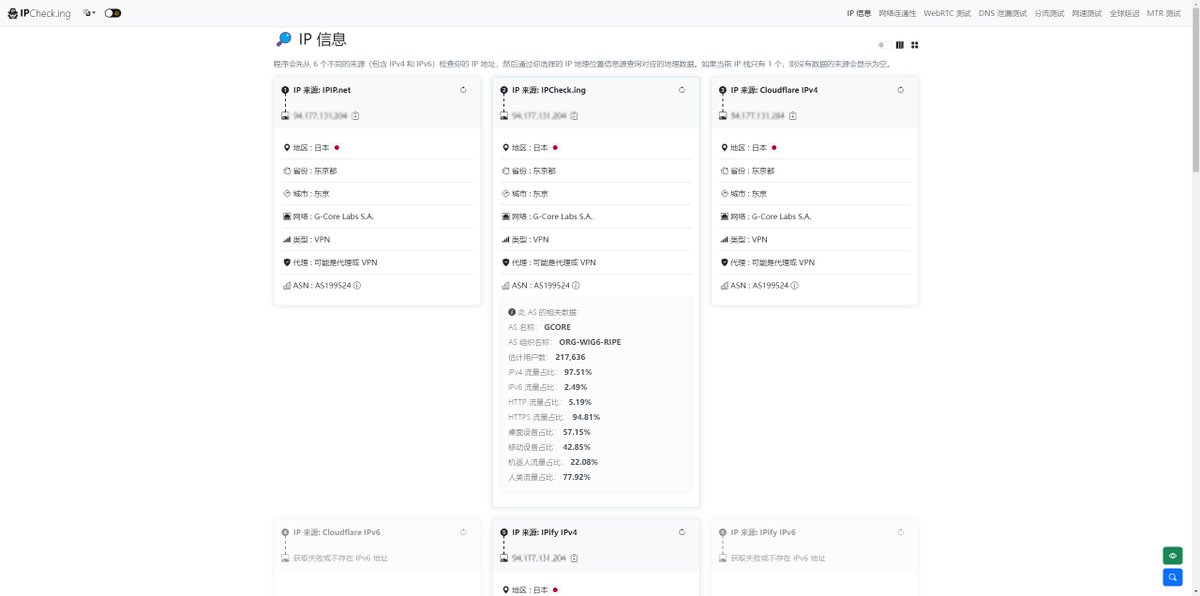The height and width of the screenshot is (596, 1200).
Task: Show ASN info in Cloudflare IPv4 card
Action: click(795, 285)
